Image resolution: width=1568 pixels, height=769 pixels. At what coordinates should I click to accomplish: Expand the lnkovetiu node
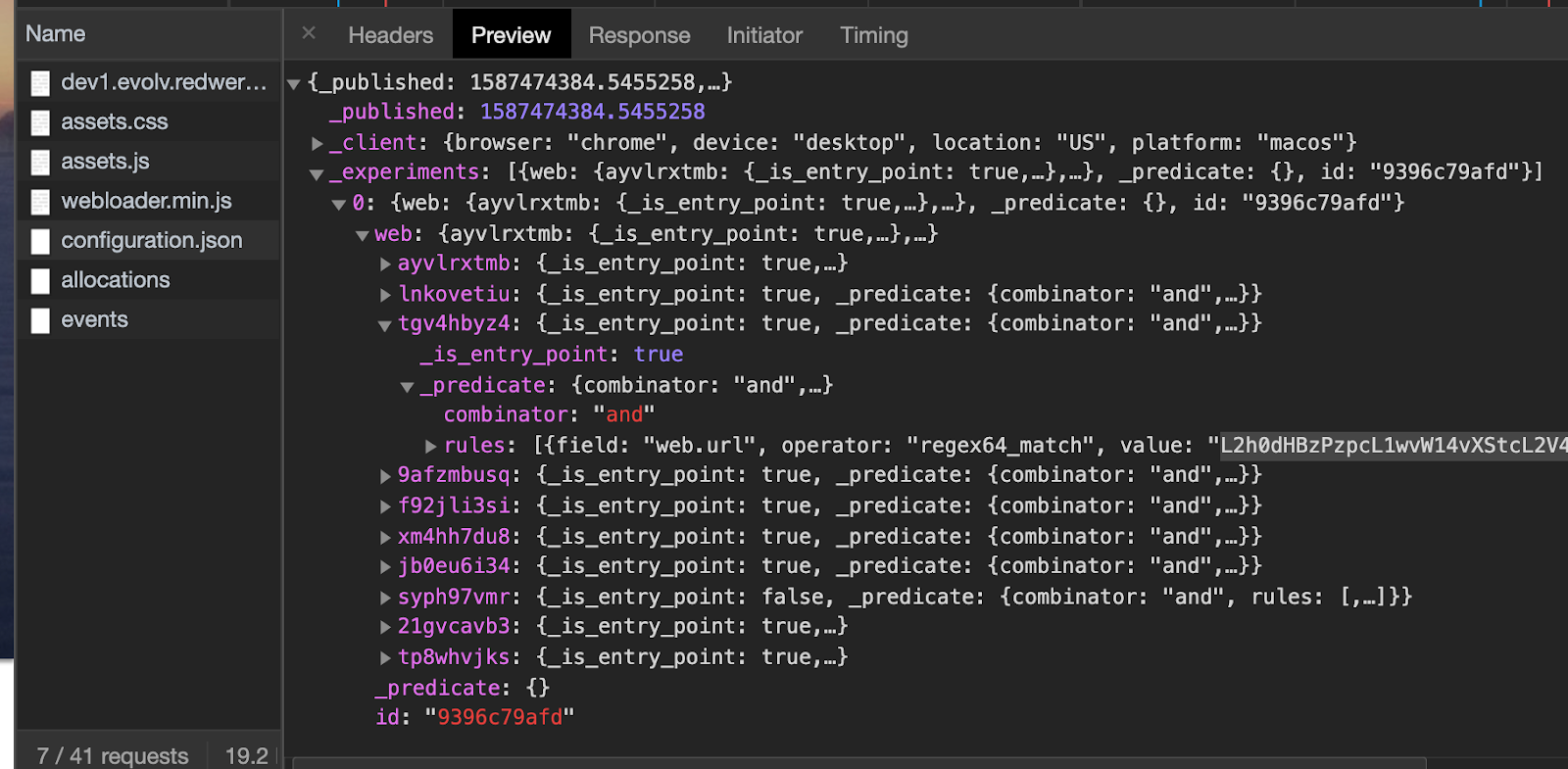(386, 295)
